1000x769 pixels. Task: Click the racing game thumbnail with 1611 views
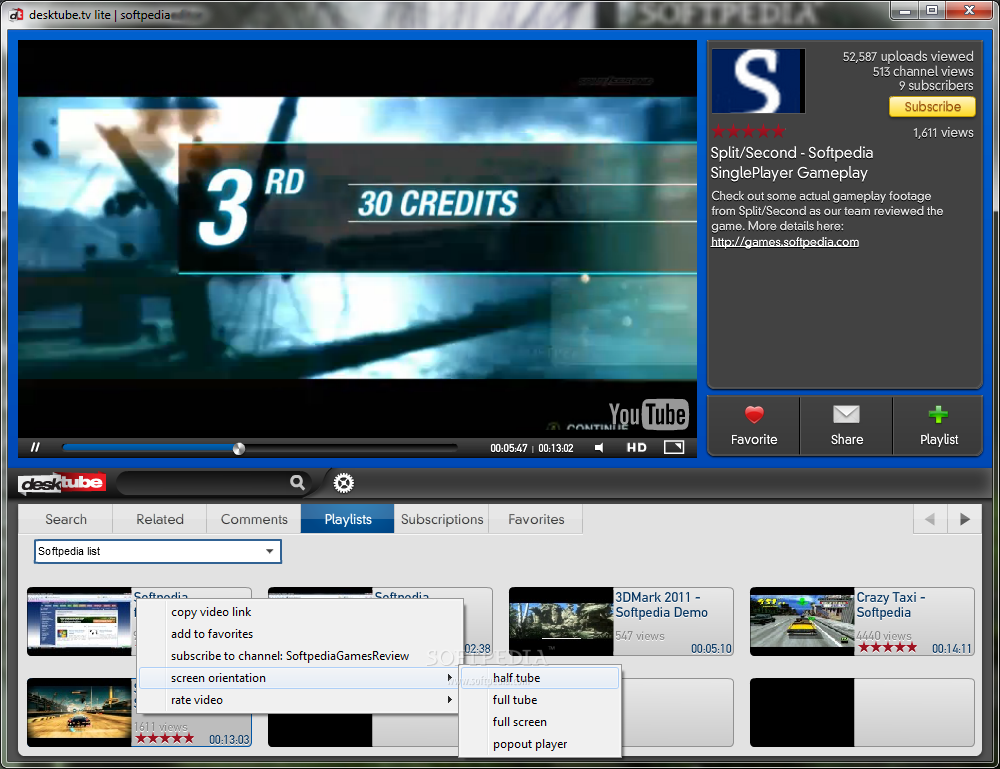pyautogui.click(x=79, y=712)
